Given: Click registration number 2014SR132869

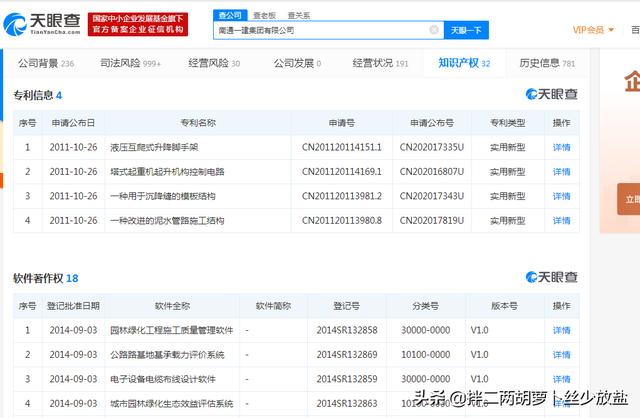Looking at the screenshot, I should 347,355.
